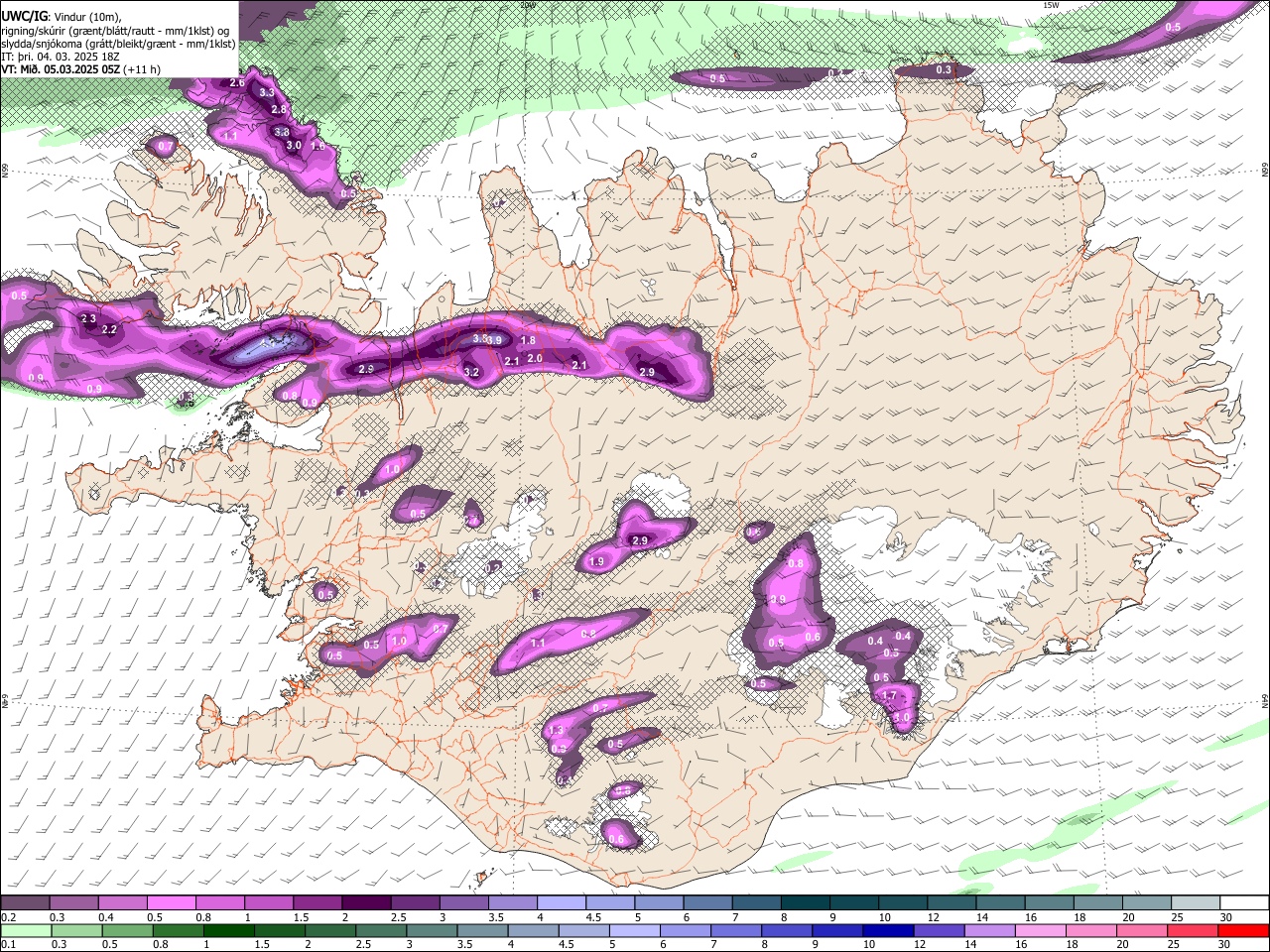Pick the light pink rain swatch labeled 16
Image resolution: width=1270 pixels, height=952 pixels.
coord(1040,930)
